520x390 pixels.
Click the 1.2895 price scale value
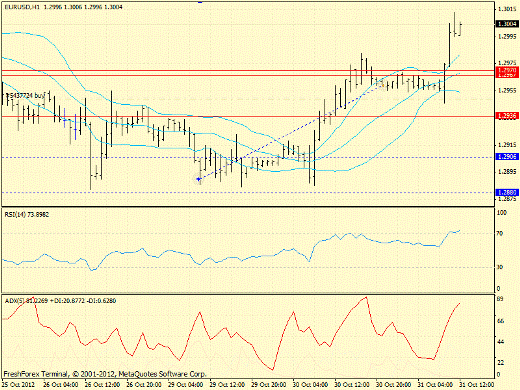pos(507,172)
